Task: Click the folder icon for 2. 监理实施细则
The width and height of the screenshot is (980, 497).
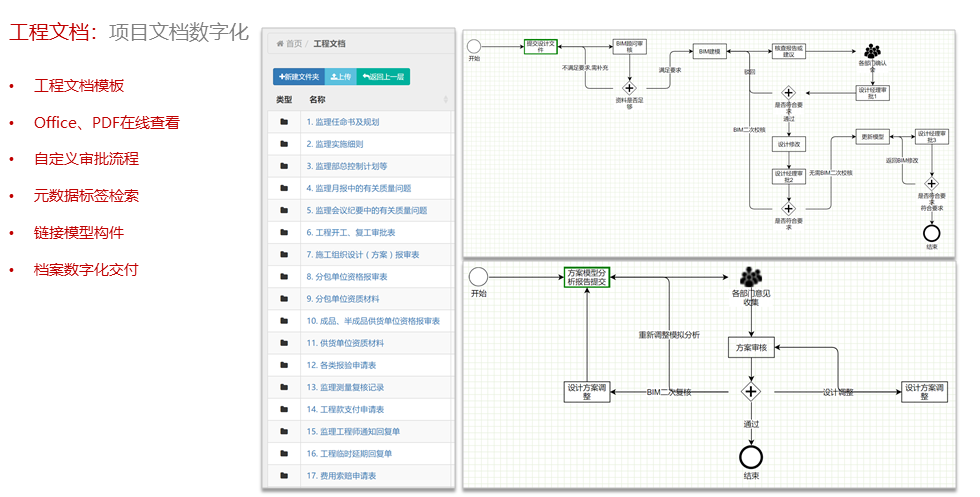Action: pos(284,144)
